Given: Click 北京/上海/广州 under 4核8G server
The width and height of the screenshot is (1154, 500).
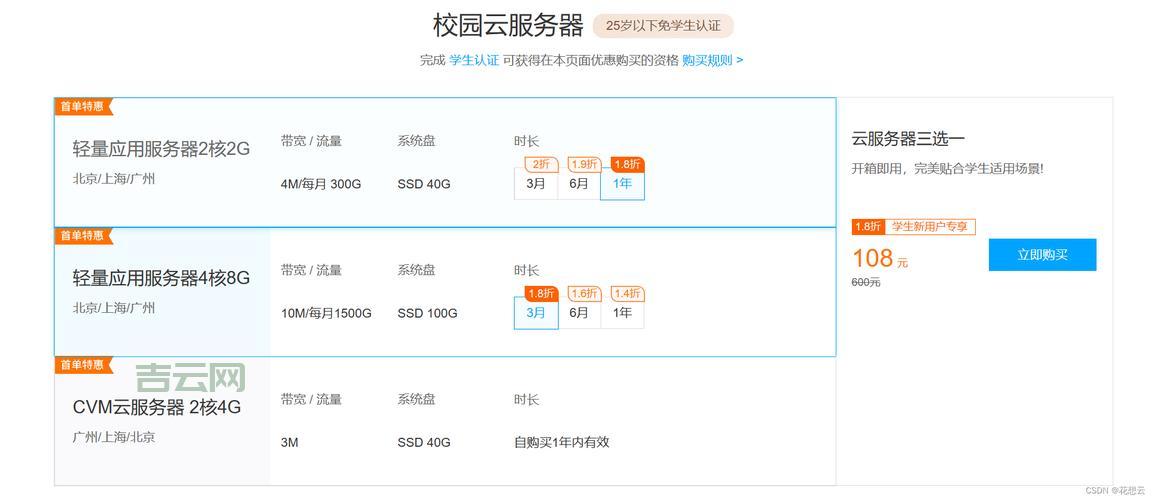Looking at the screenshot, I should [114, 308].
